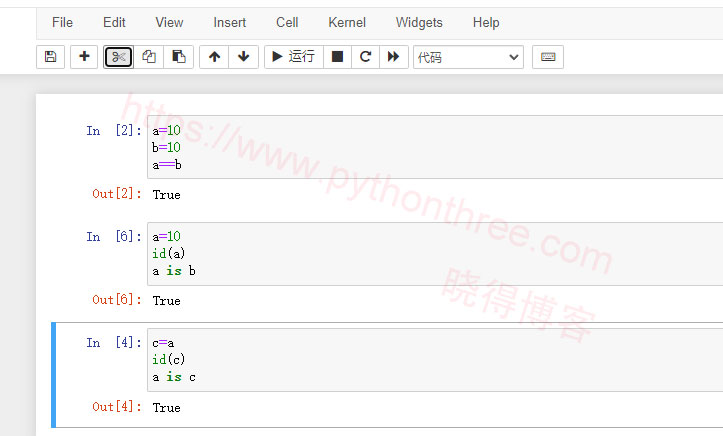Open command palette keyboard icon
Screen dimensions: 723x436
click(548, 57)
